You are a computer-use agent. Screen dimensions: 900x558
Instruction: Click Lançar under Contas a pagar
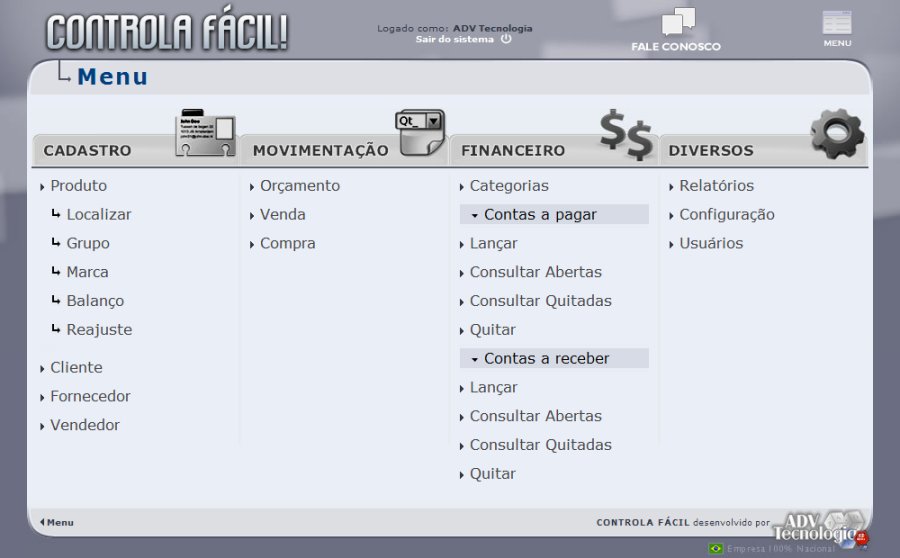pos(494,243)
